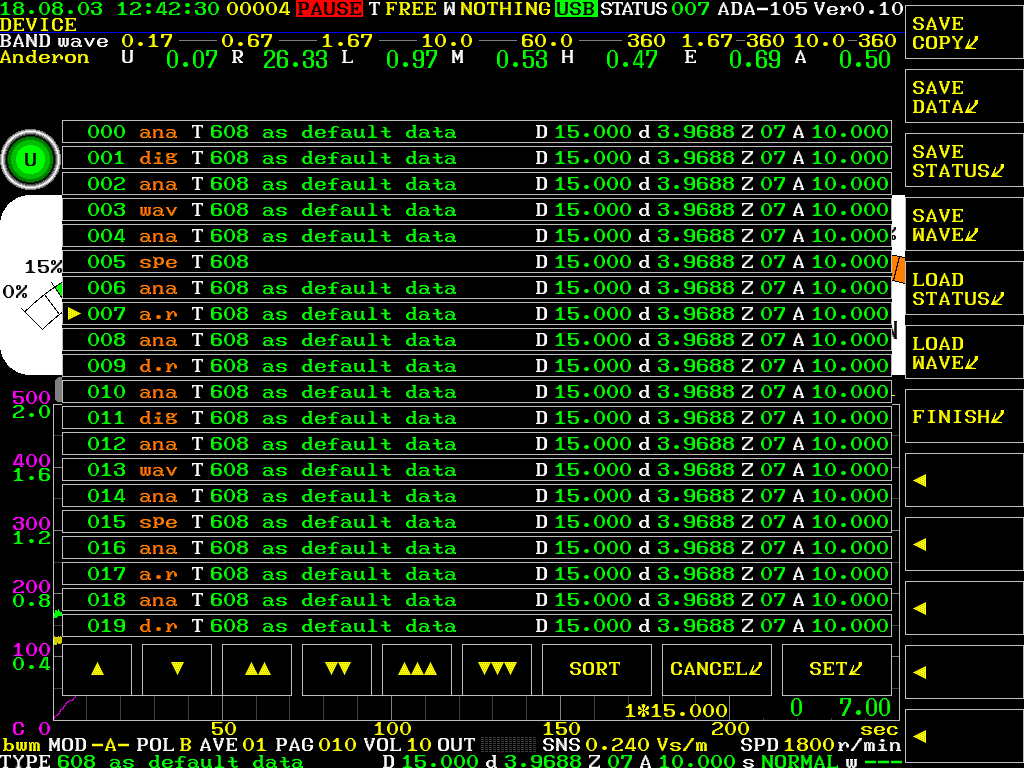Image resolution: width=1024 pixels, height=768 pixels.
Task: Click the double up arrows button
Action: (257, 669)
